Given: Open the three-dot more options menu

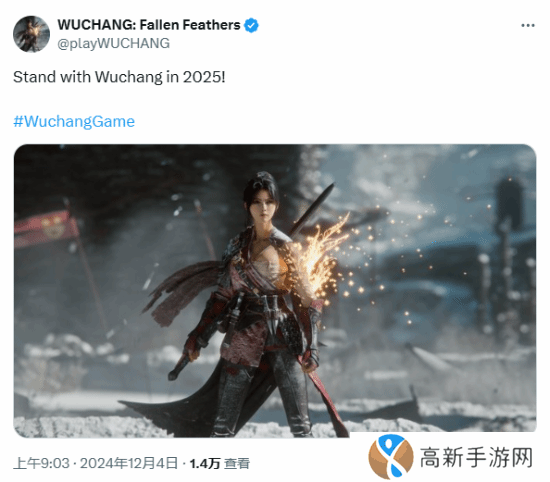Looking at the screenshot, I should 528,25.
